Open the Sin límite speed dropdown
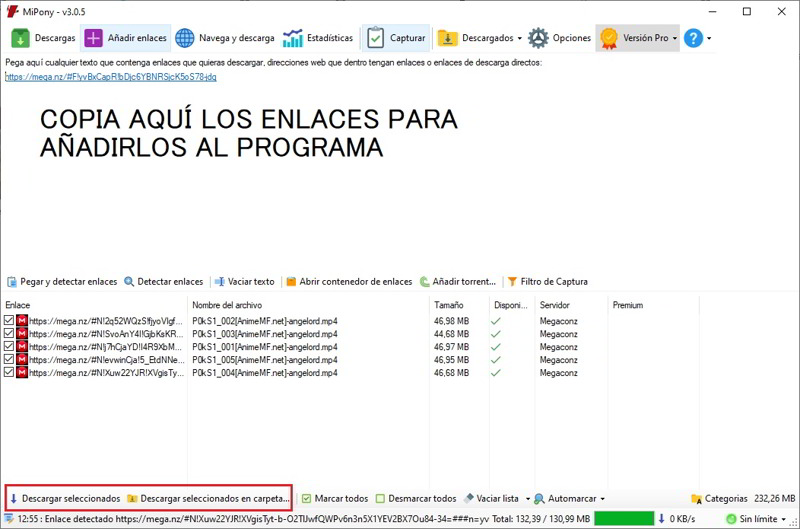The width and height of the screenshot is (800, 529). point(787,519)
